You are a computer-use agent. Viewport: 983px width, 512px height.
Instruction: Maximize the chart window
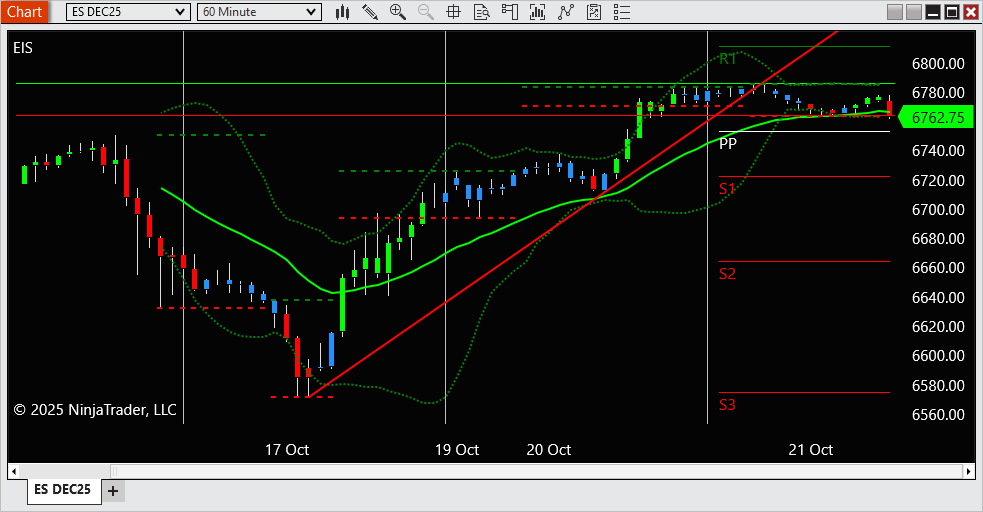tap(952, 12)
